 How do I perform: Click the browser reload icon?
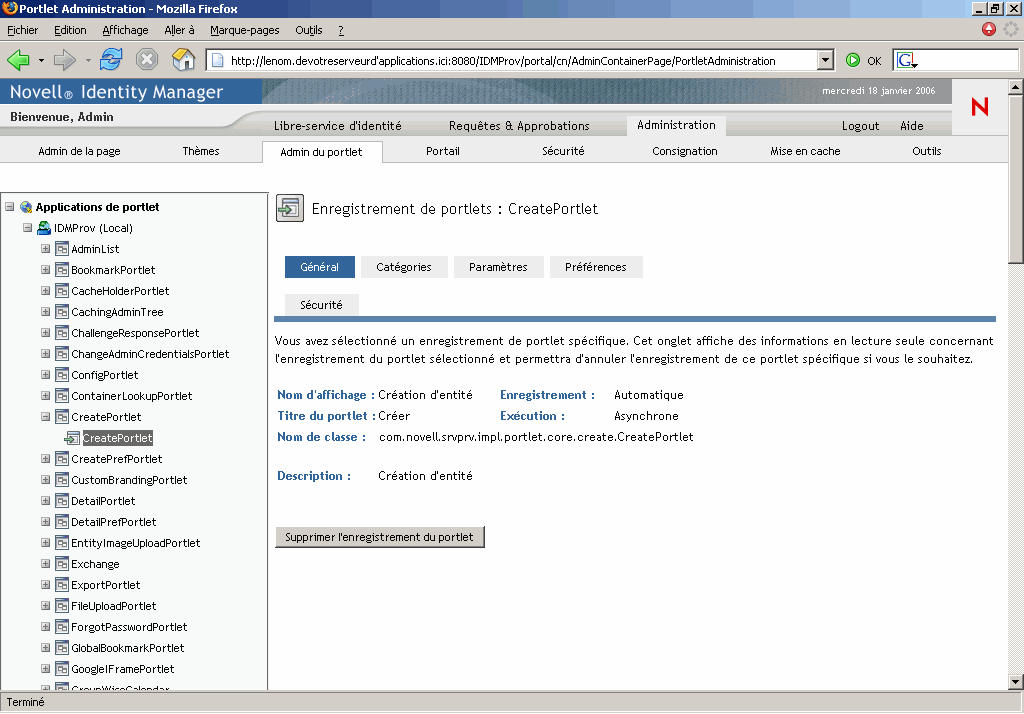click(111, 59)
